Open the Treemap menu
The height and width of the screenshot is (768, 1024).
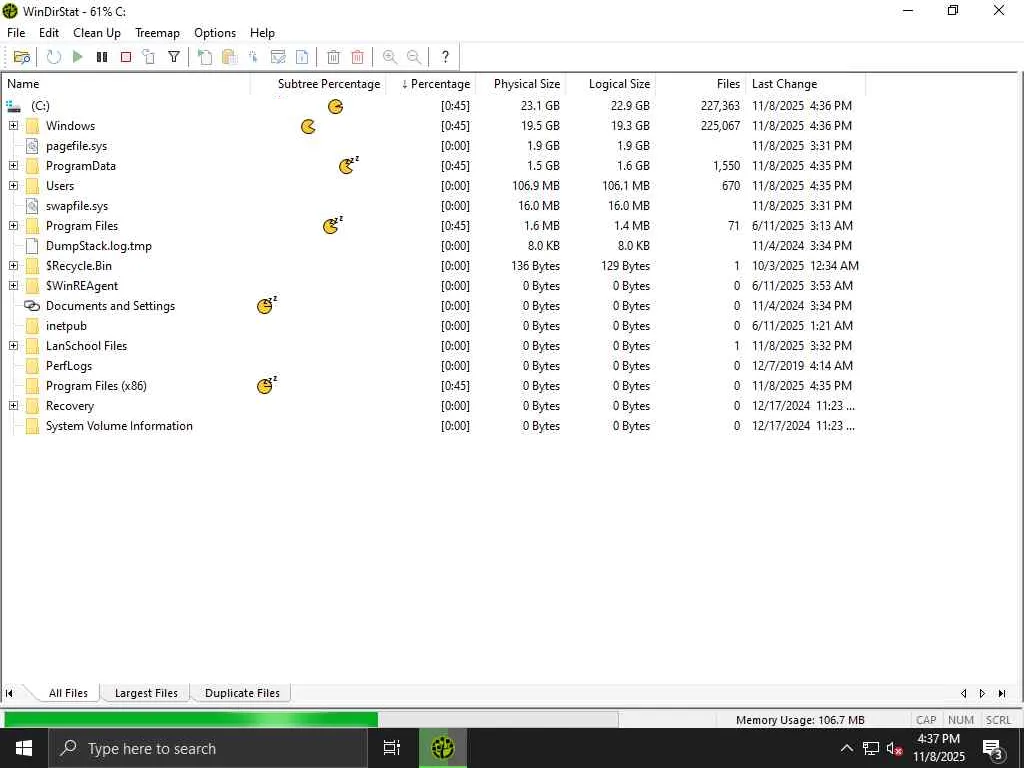click(x=157, y=33)
